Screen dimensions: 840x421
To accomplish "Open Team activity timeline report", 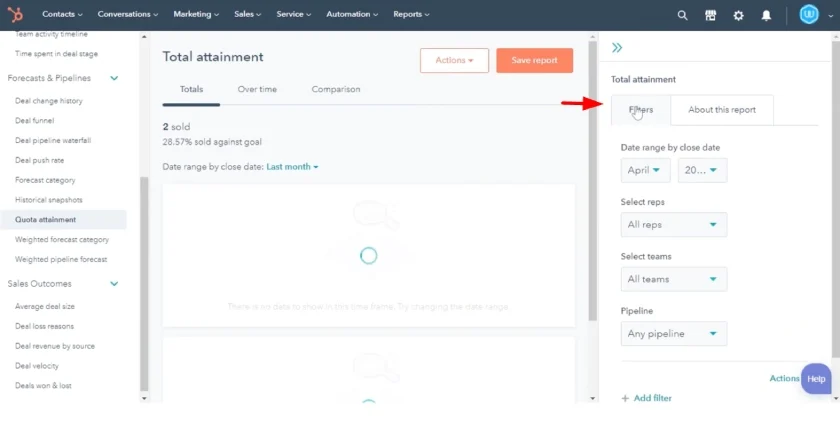I will pos(51,34).
